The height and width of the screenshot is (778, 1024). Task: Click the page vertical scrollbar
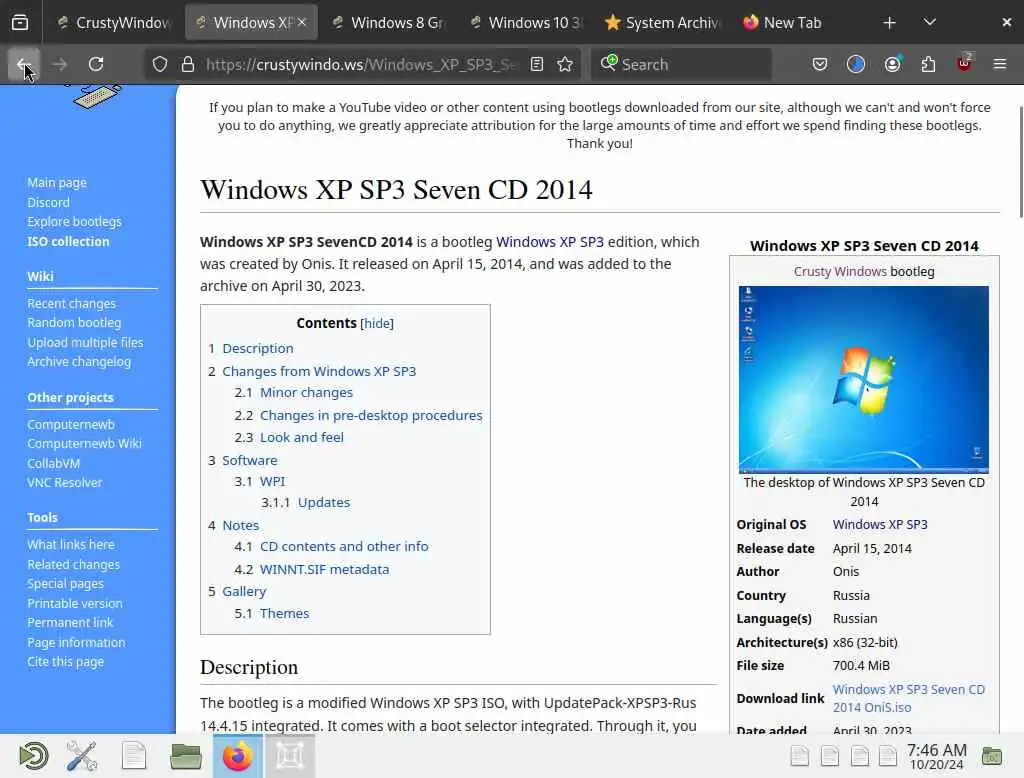(1020, 162)
